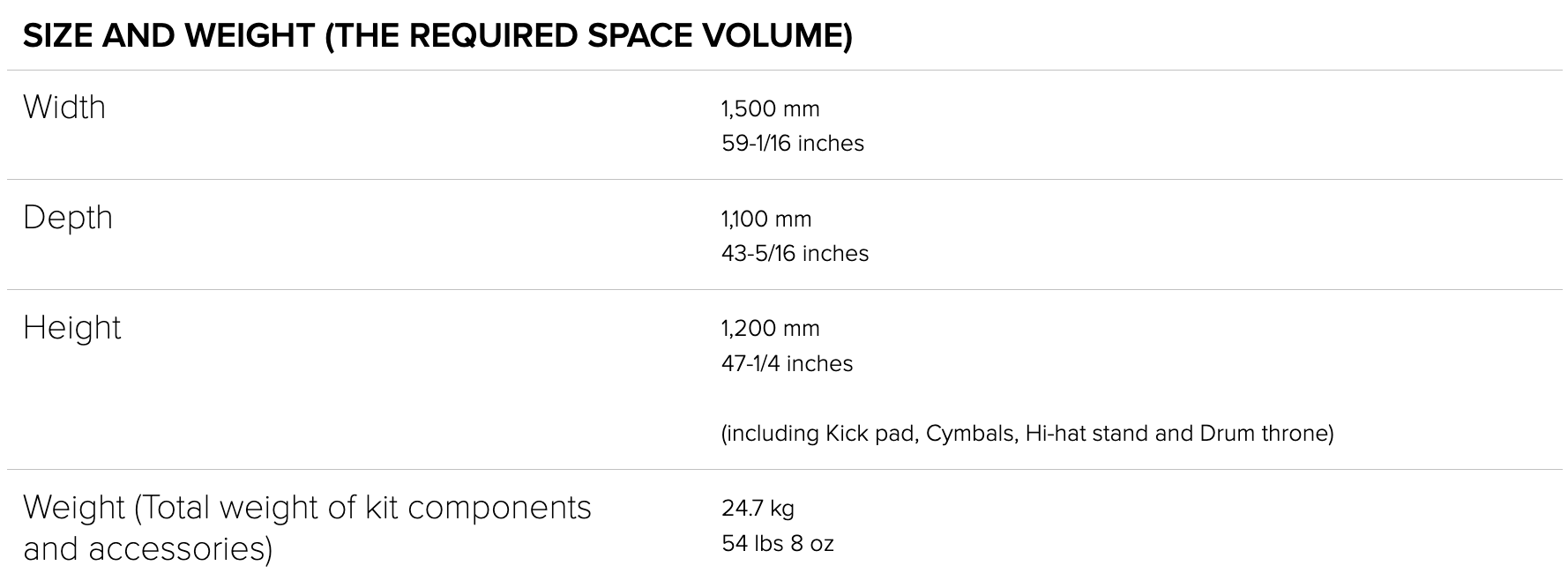Click the 24.7 kg weight value

(x=758, y=509)
